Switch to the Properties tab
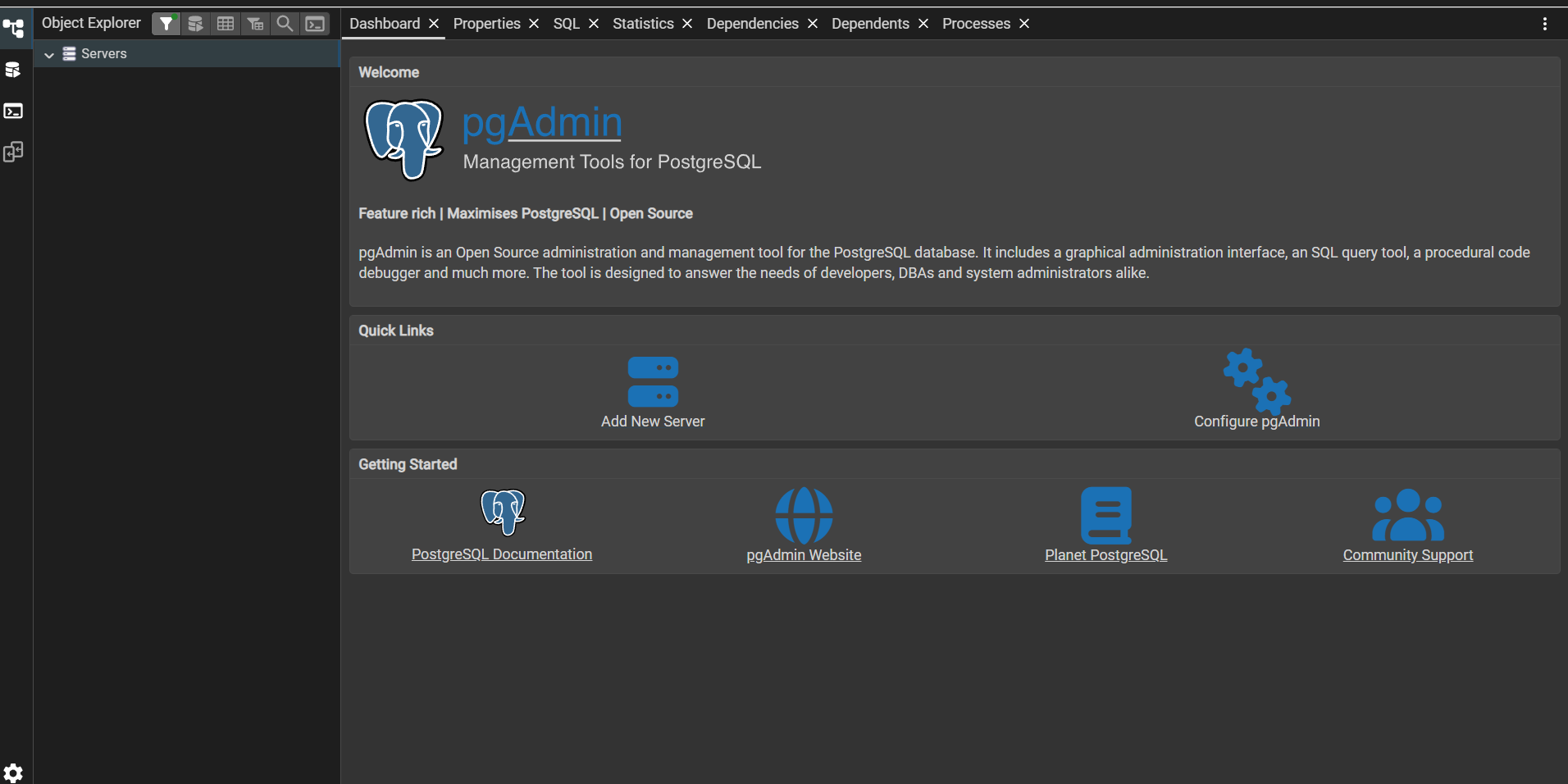Image resolution: width=1568 pixels, height=784 pixels. point(486,24)
